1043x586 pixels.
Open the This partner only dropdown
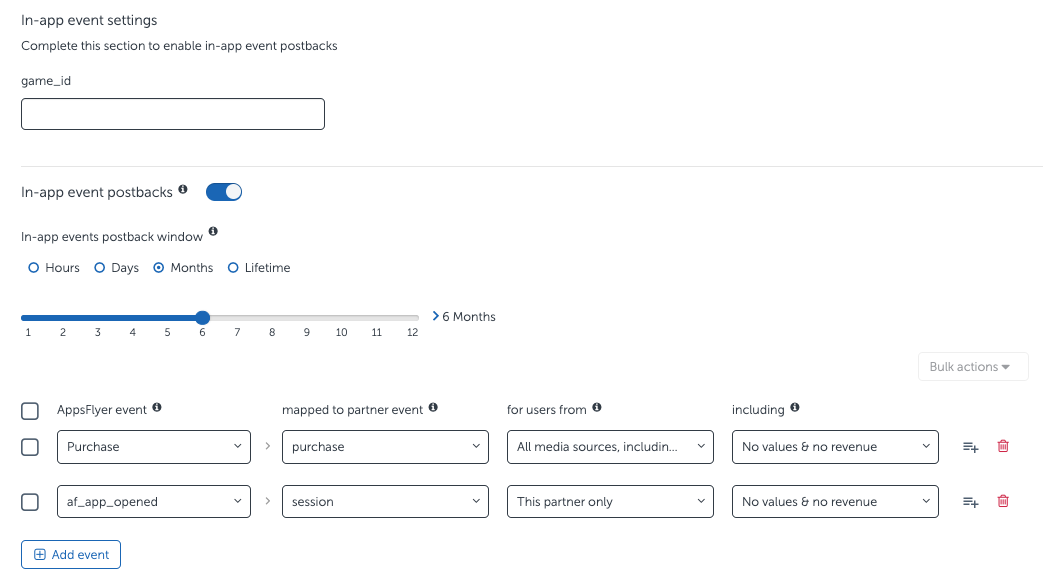point(610,502)
